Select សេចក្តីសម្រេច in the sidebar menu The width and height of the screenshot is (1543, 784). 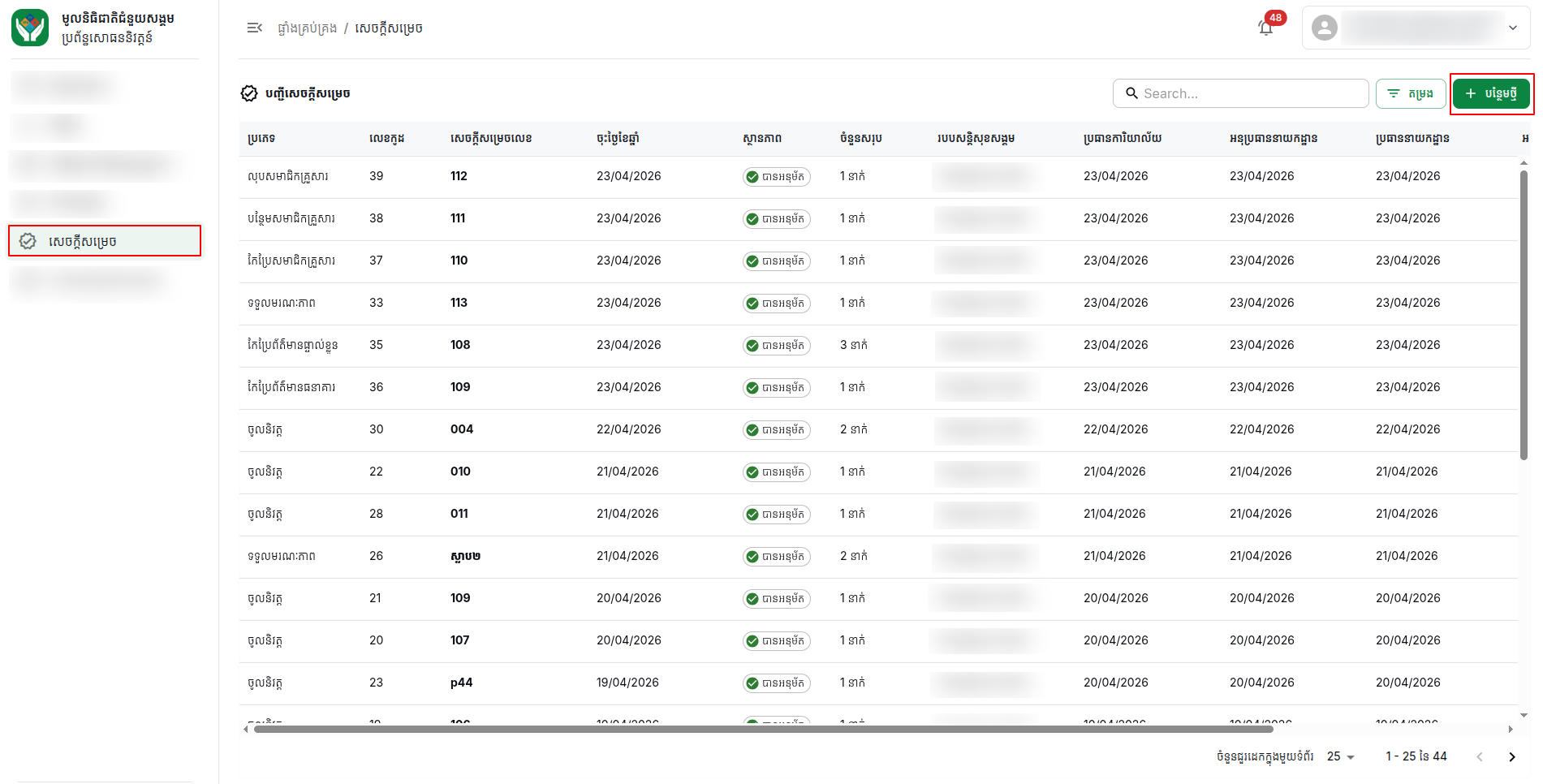pyautogui.click(x=105, y=241)
